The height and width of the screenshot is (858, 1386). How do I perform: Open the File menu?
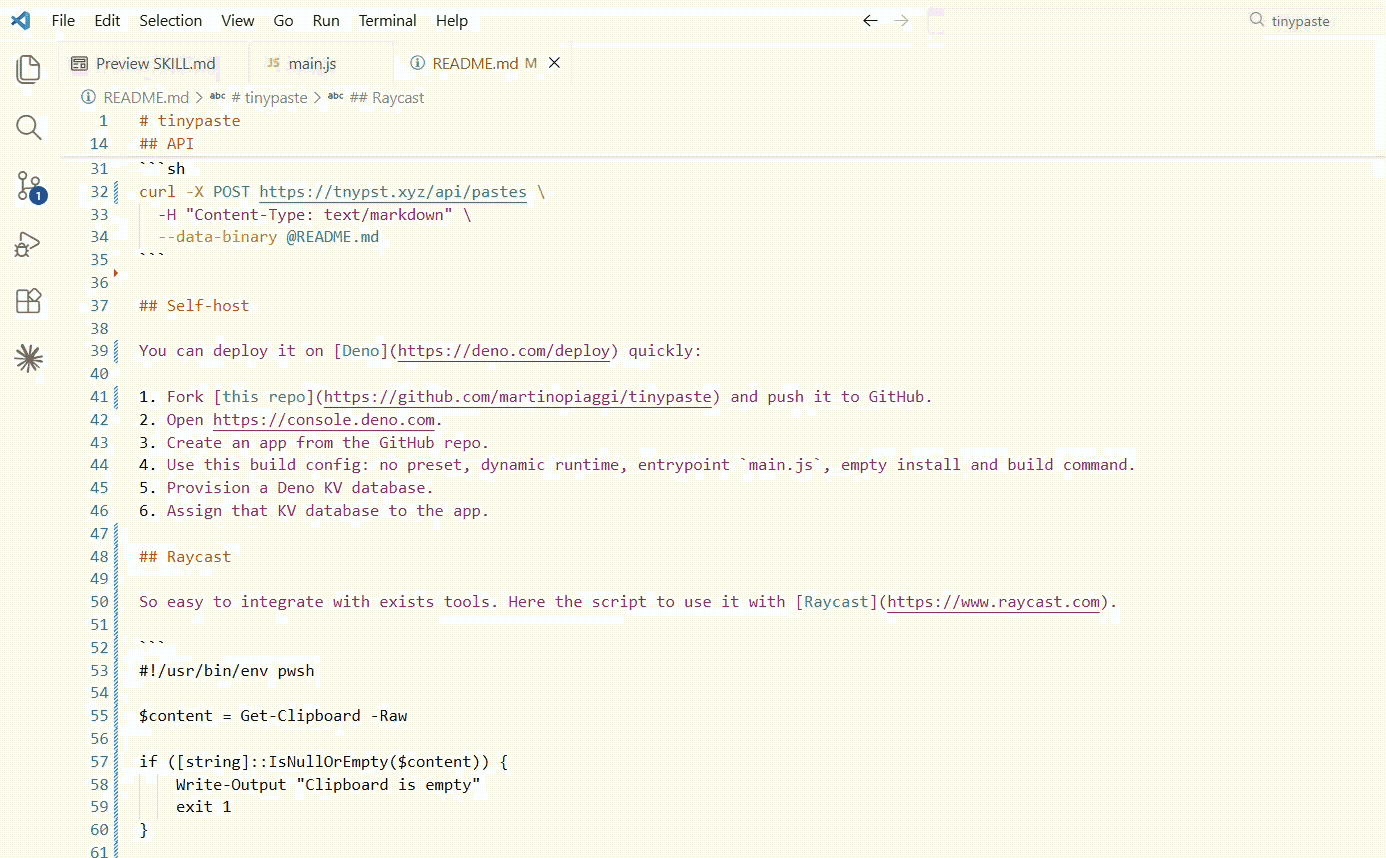(63, 20)
